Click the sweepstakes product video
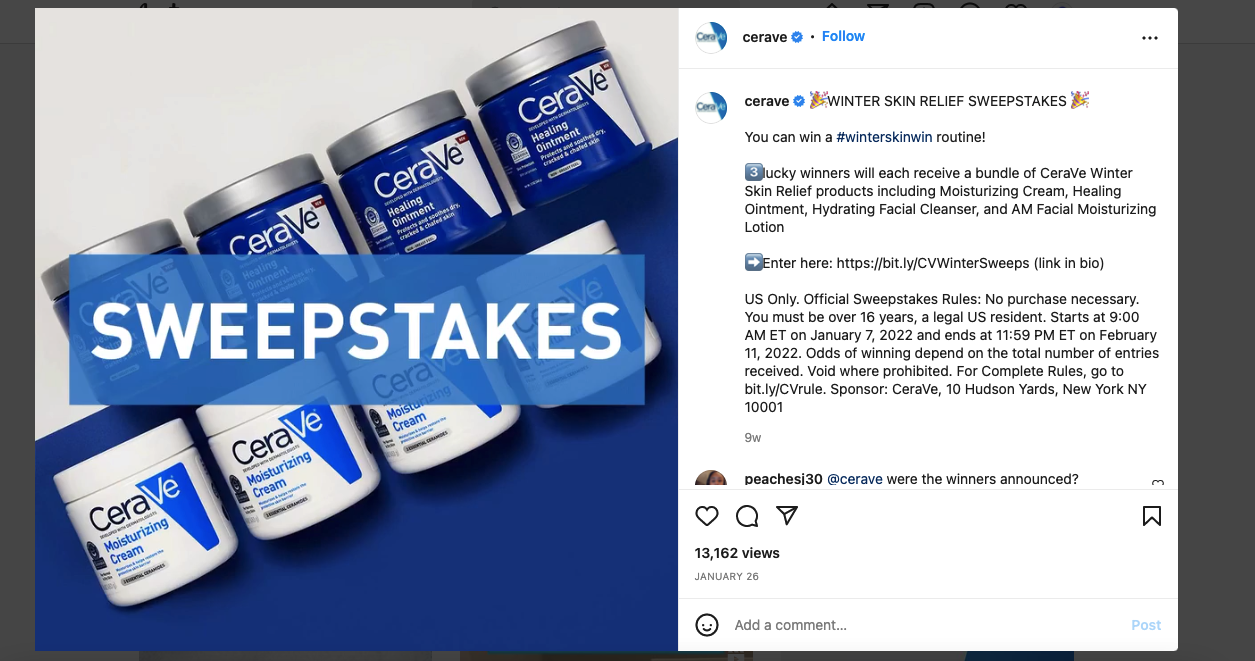 [356, 329]
